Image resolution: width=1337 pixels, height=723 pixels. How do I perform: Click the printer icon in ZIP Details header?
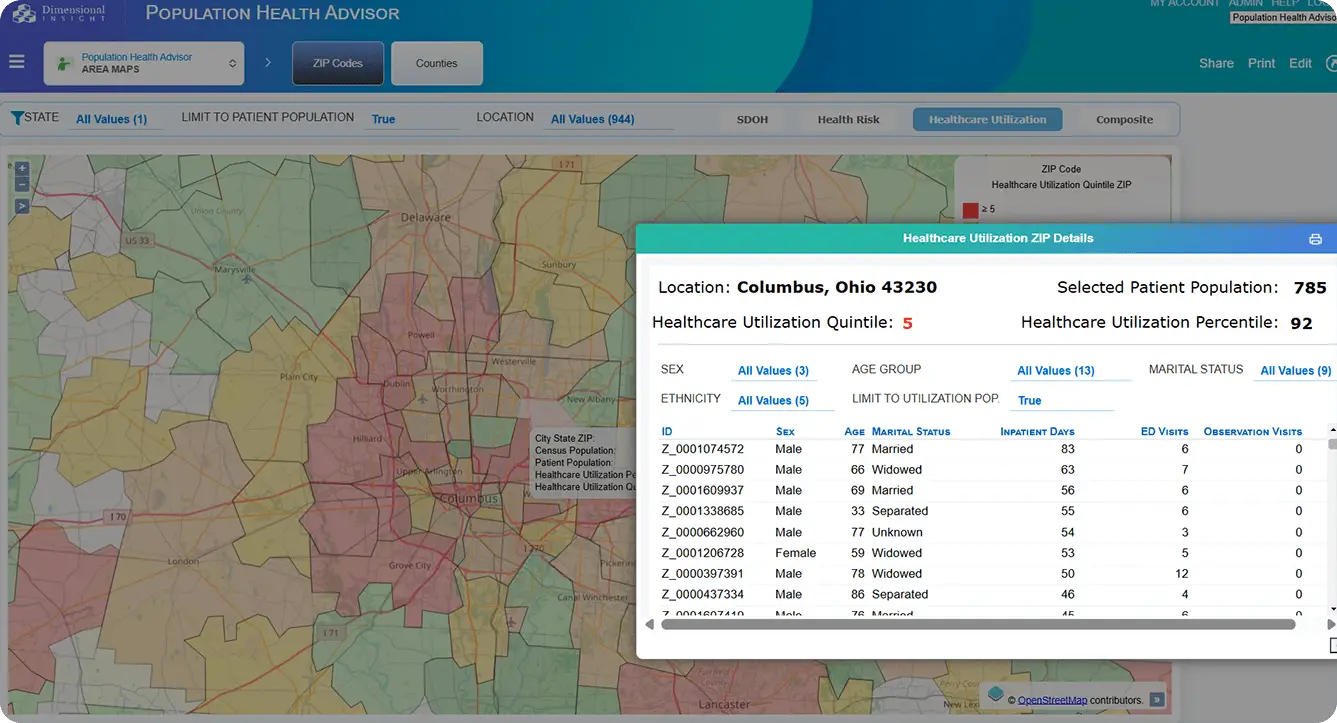point(1315,239)
